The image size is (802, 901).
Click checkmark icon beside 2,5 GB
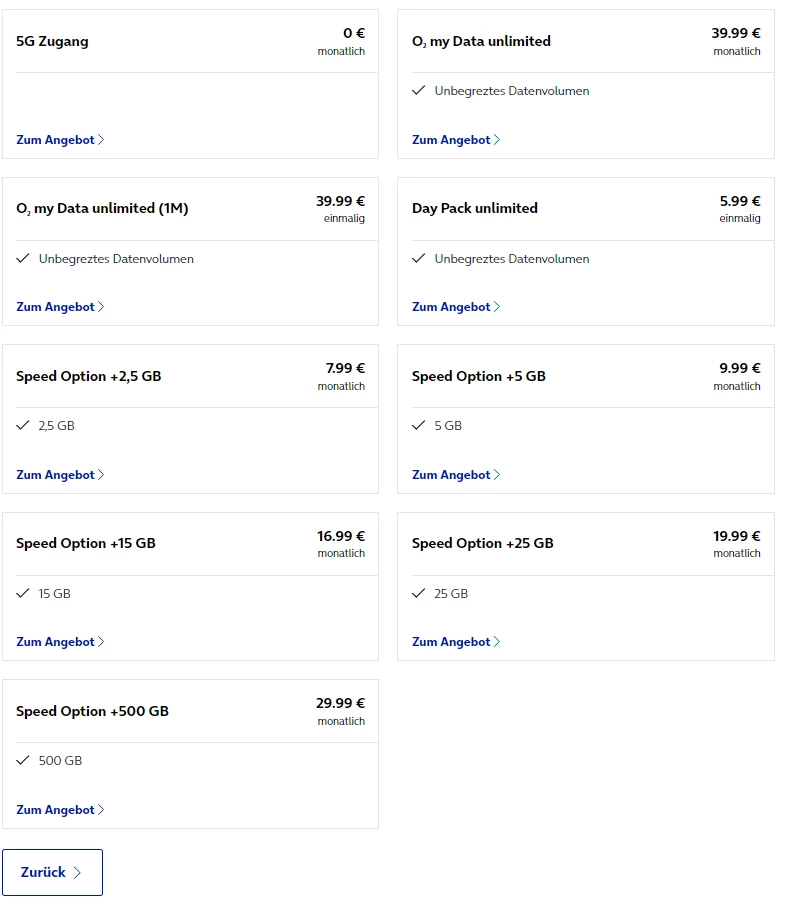[23, 426]
